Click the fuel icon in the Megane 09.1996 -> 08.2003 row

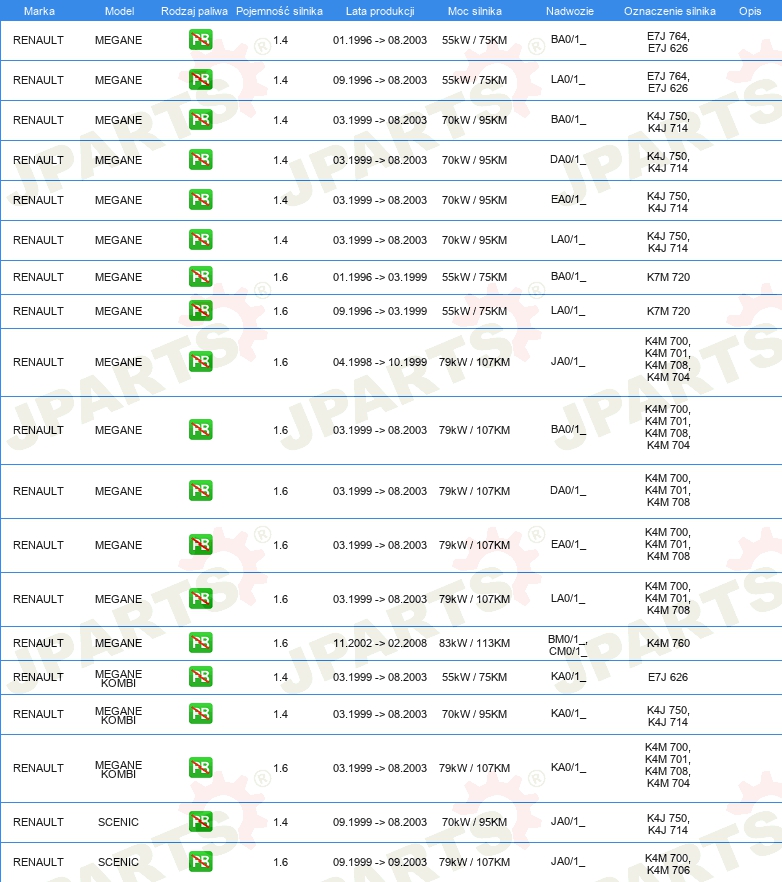[x=200, y=80]
